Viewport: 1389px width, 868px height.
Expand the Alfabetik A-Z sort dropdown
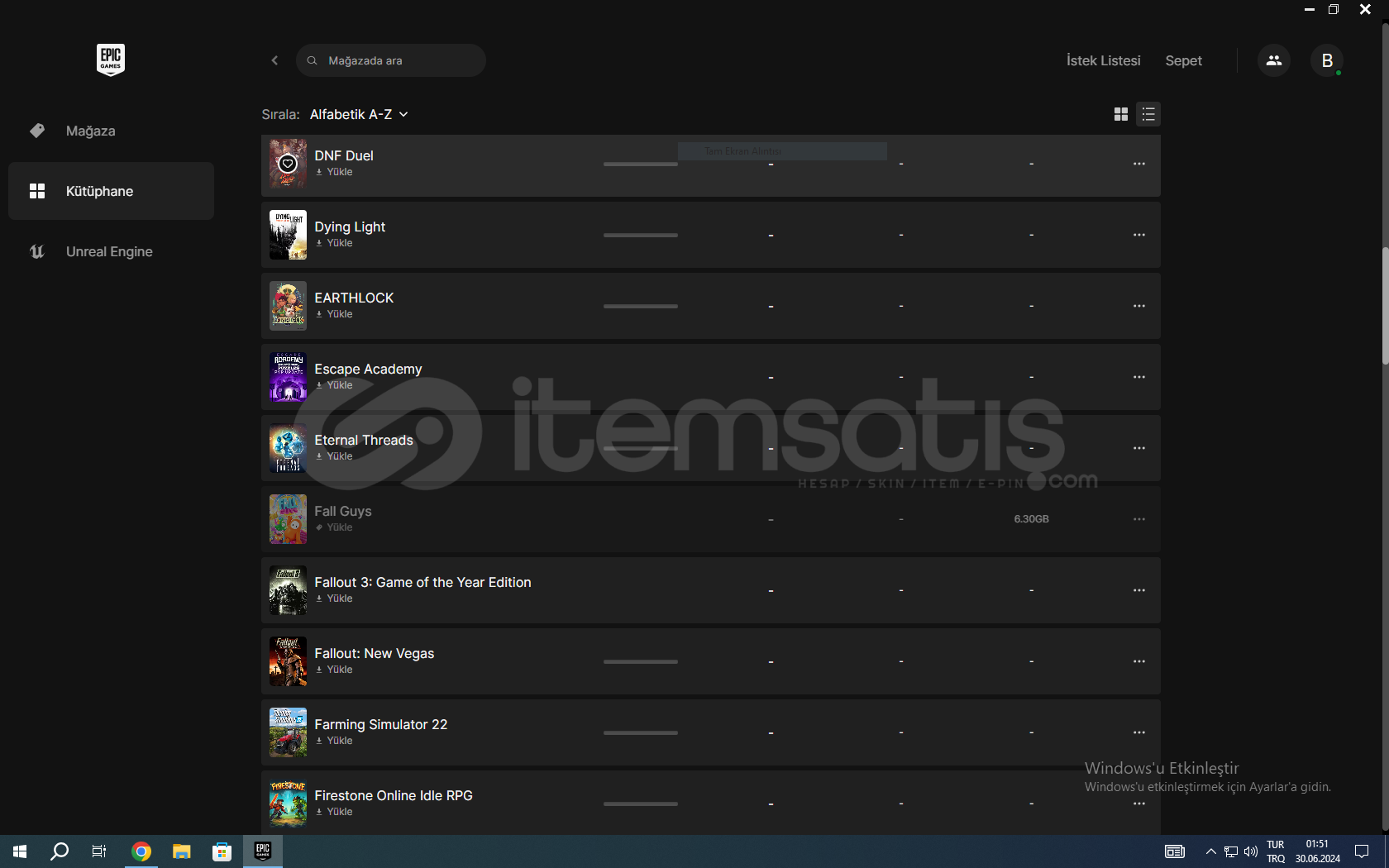click(359, 114)
